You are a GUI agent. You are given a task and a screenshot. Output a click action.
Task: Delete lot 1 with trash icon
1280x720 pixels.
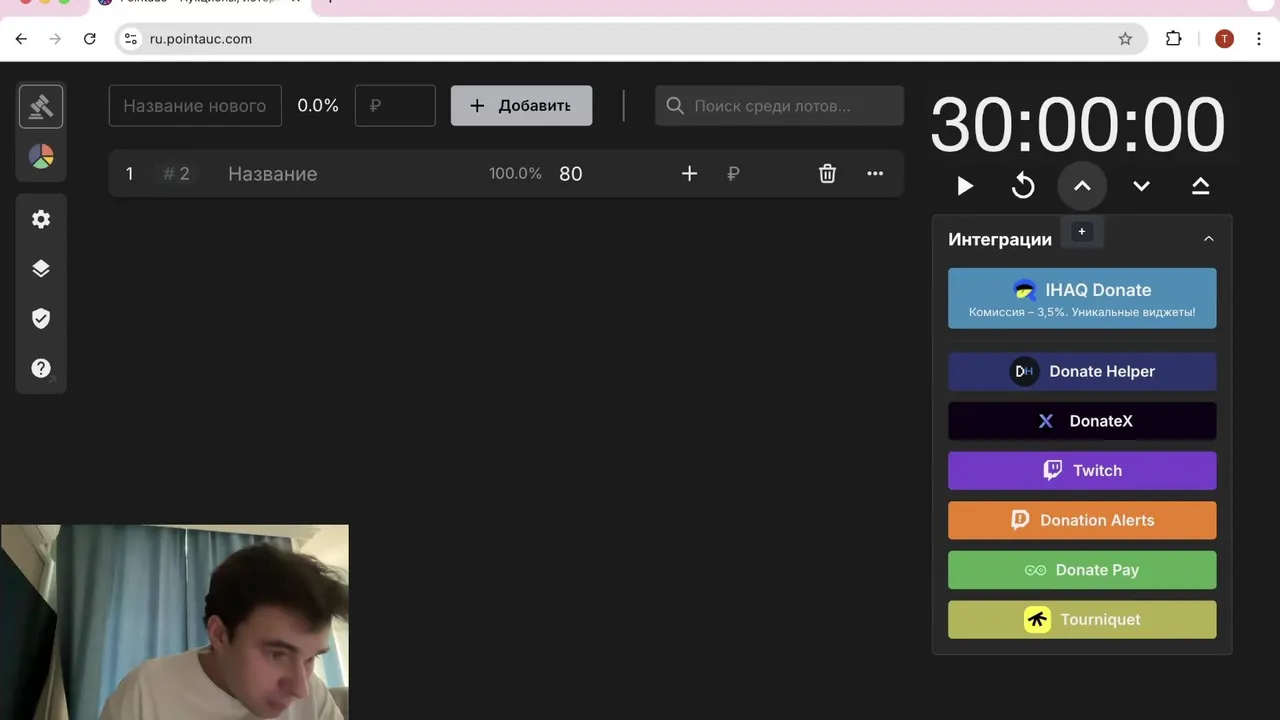click(827, 174)
